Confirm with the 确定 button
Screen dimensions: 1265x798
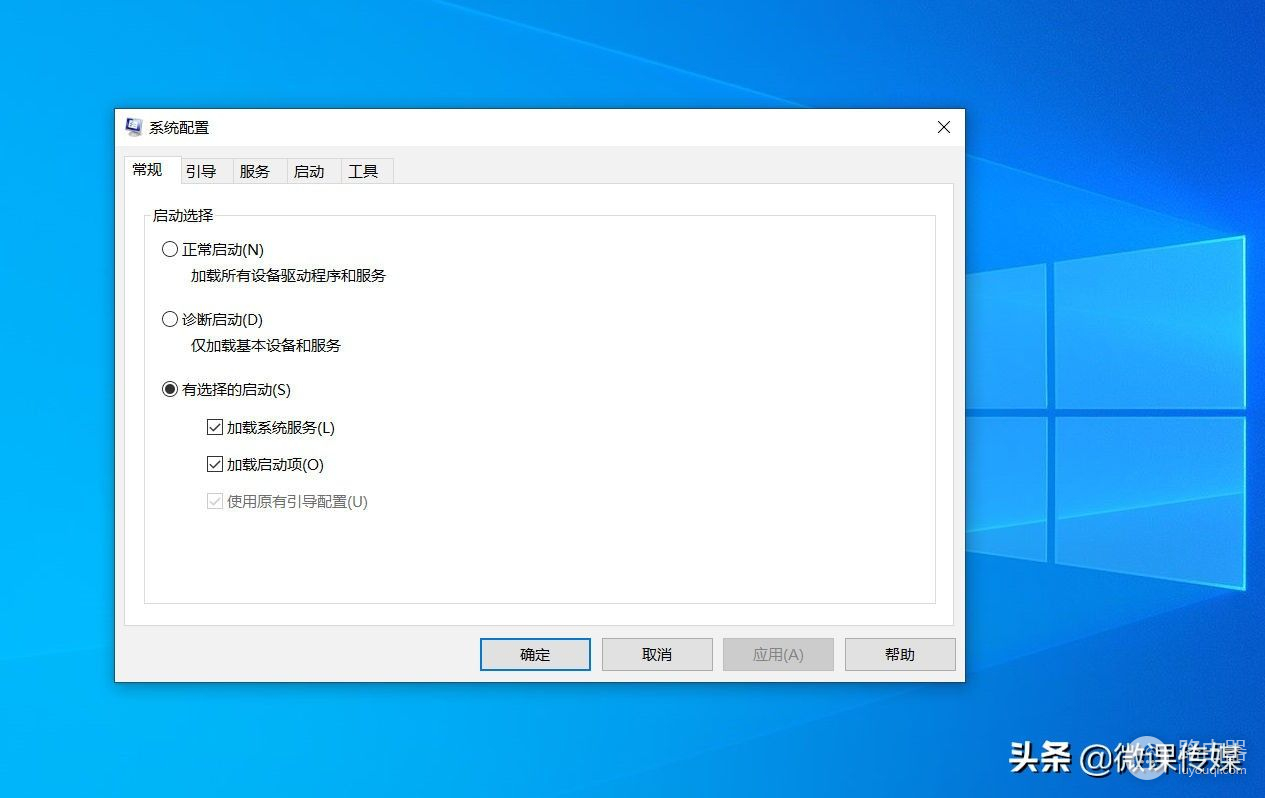tap(535, 654)
